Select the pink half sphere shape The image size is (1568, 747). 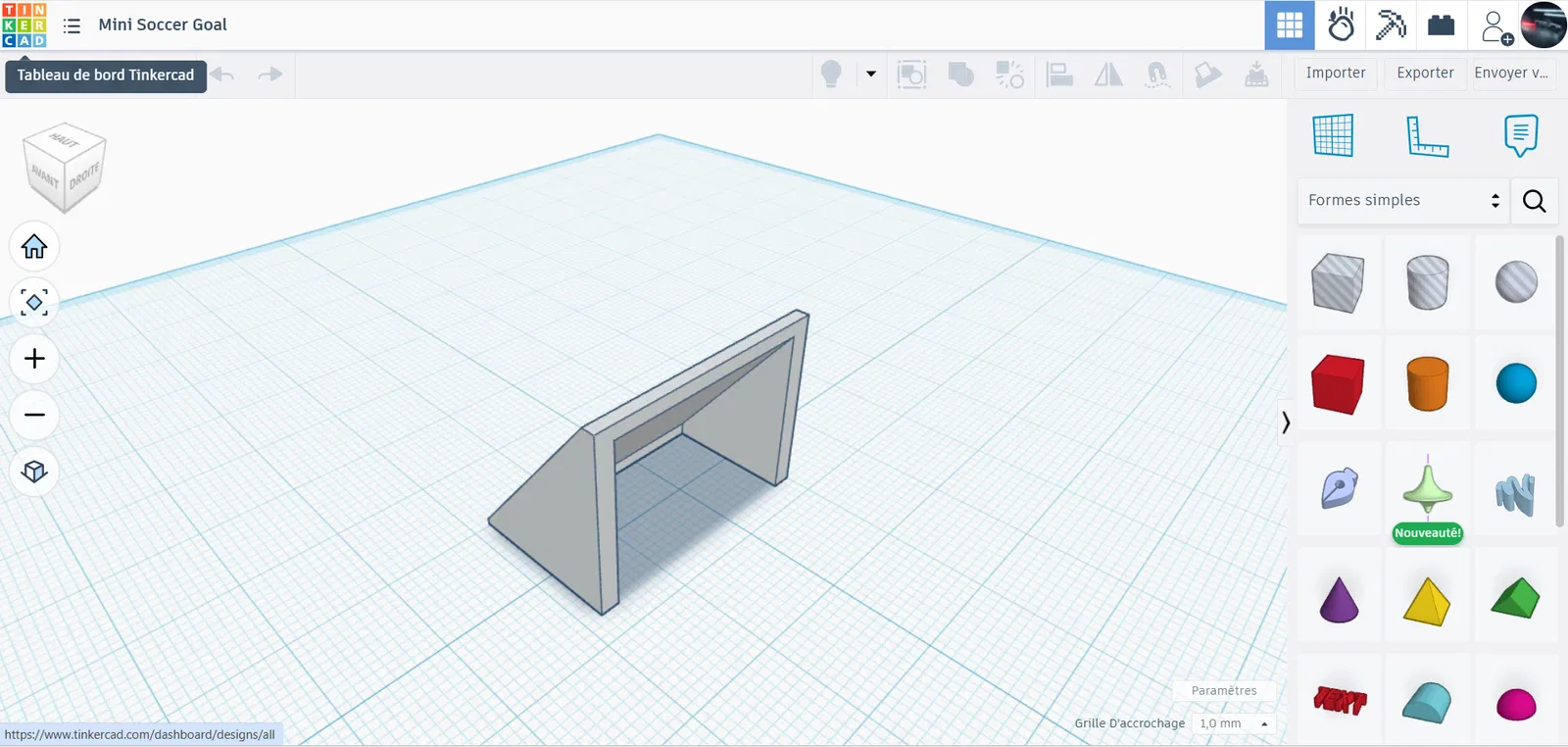[1516, 704]
